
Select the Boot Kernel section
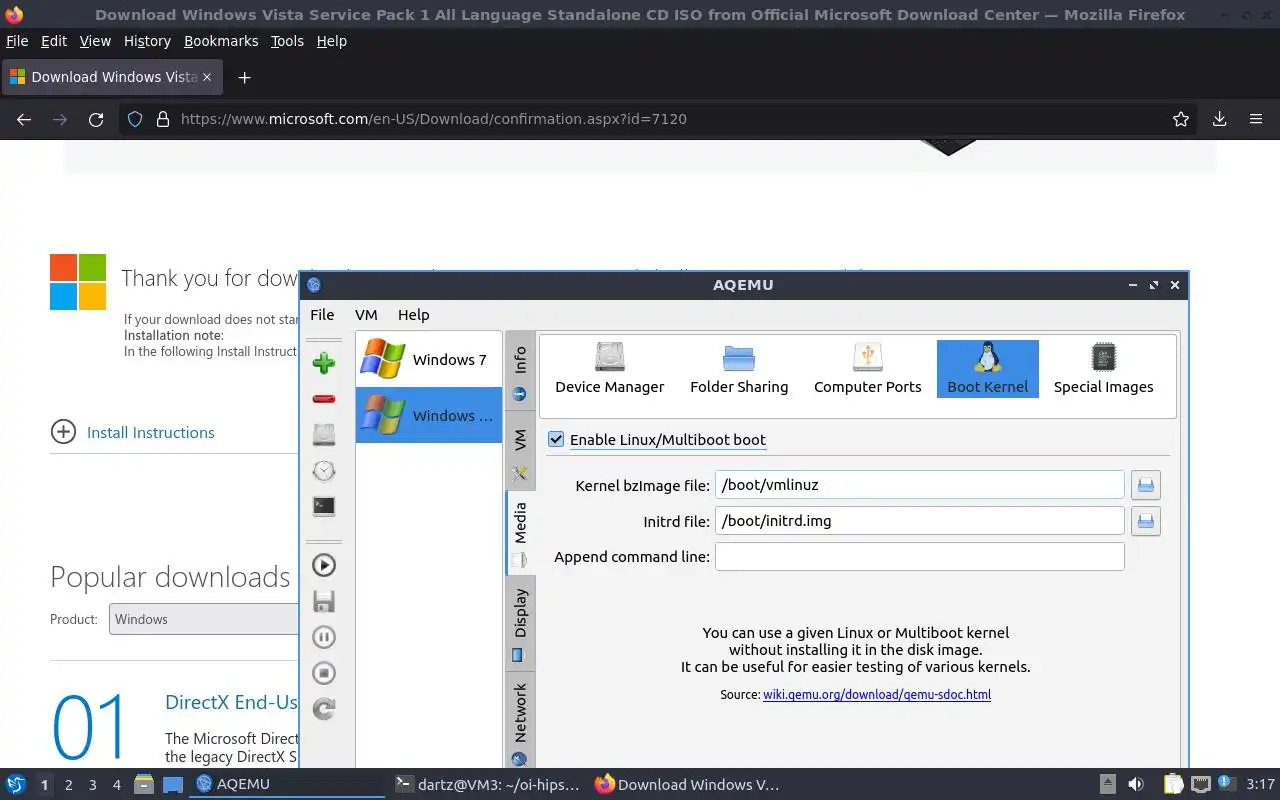point(988,369)
